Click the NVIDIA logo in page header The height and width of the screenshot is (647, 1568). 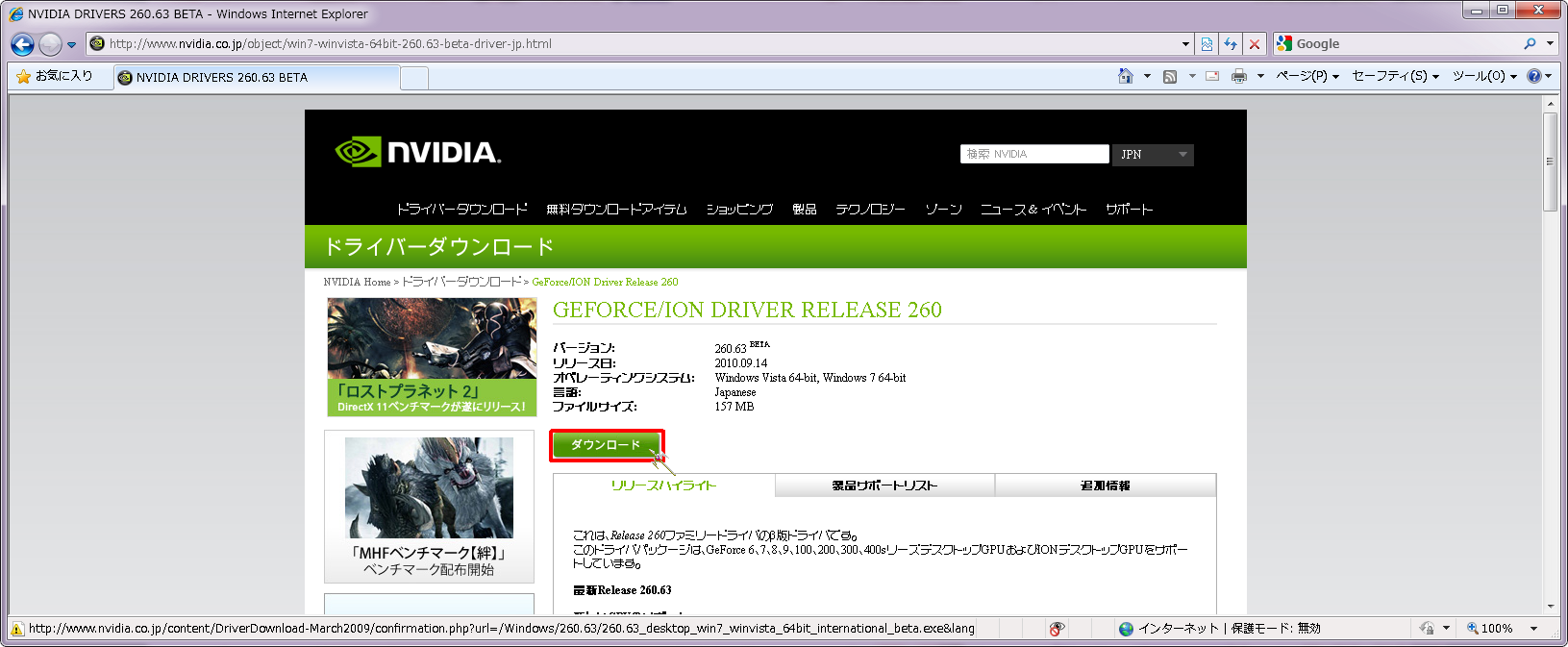point(418,152)
